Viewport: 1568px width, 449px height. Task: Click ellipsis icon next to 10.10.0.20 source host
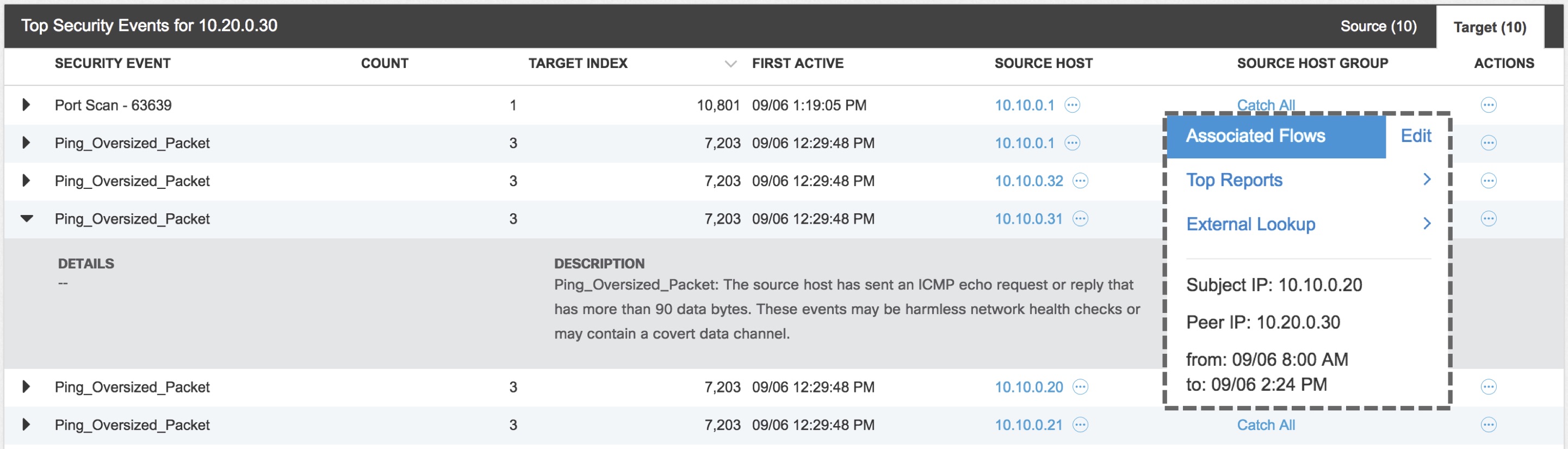coord(1080,387)
